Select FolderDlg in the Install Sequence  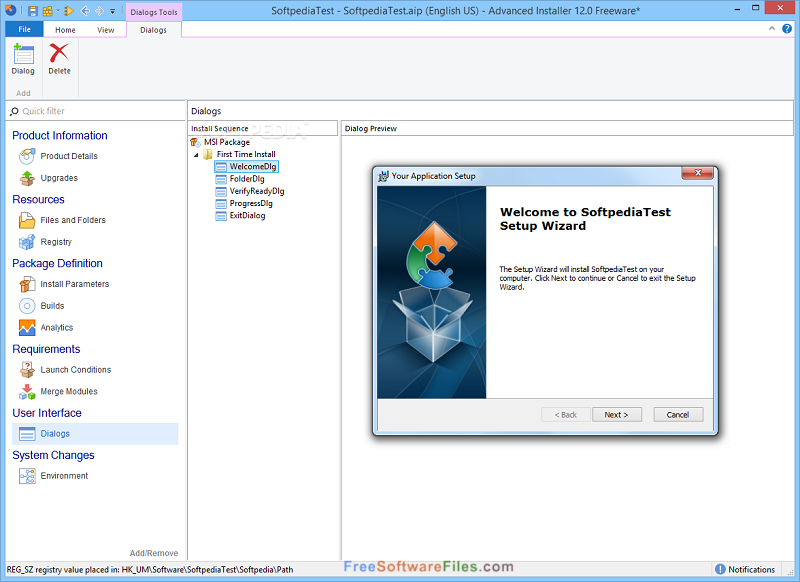pos(247,179)
